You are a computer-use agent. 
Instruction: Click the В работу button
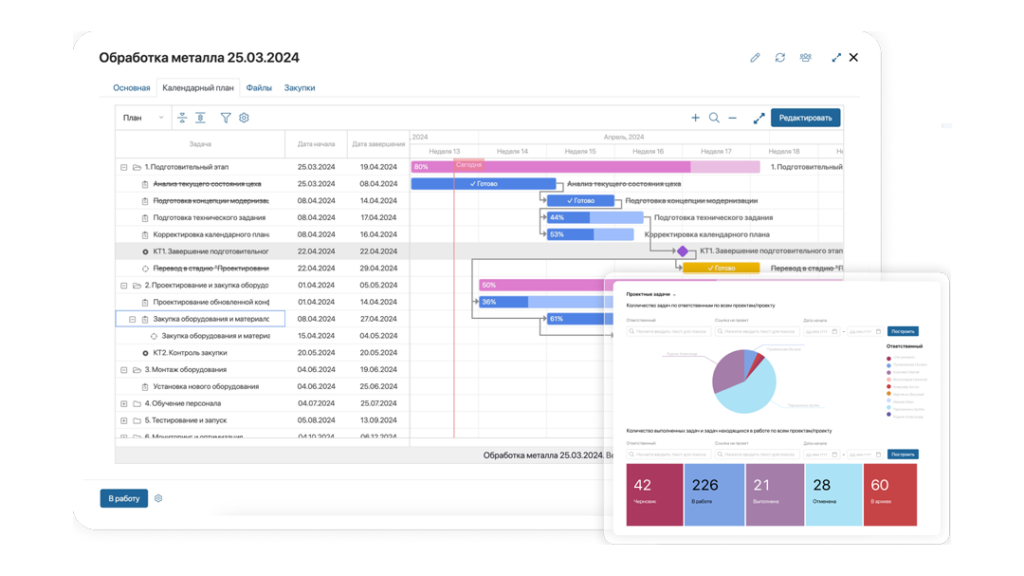click(x=124, y=498)
